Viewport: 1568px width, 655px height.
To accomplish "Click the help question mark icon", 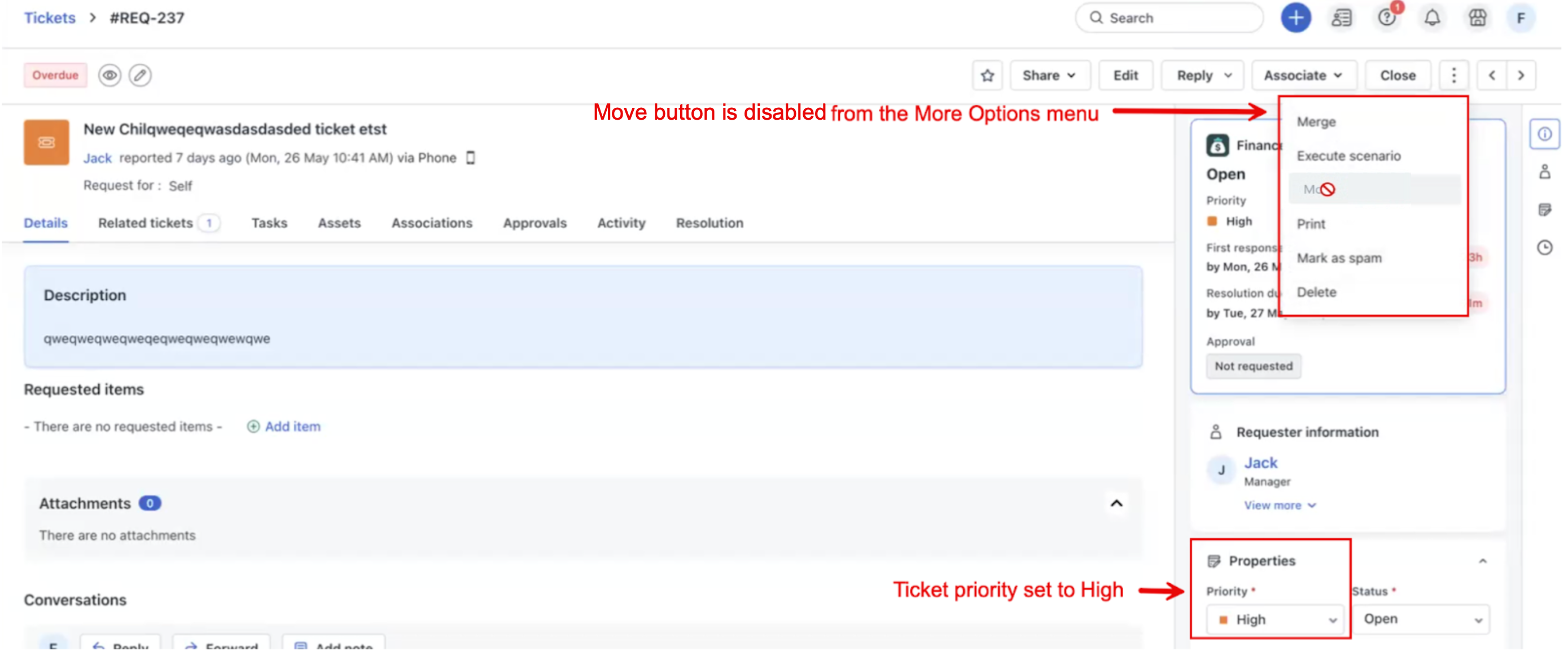I will (x=1386, y=18).
